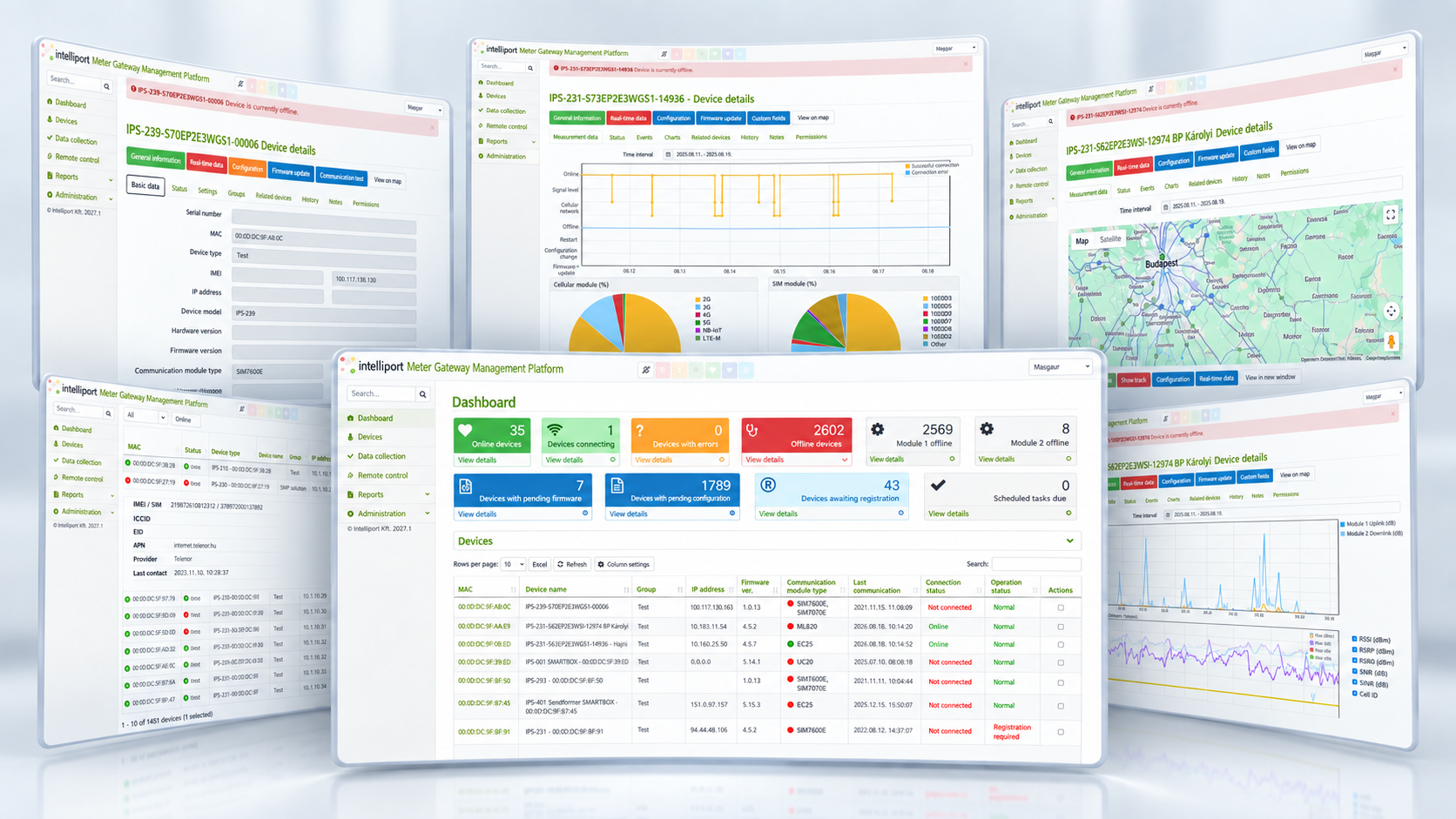Image resolution: width=1456 pixels, height=819 pixels.
Task: Click the heart icon on Online devices card
Action: coord(465,430)
